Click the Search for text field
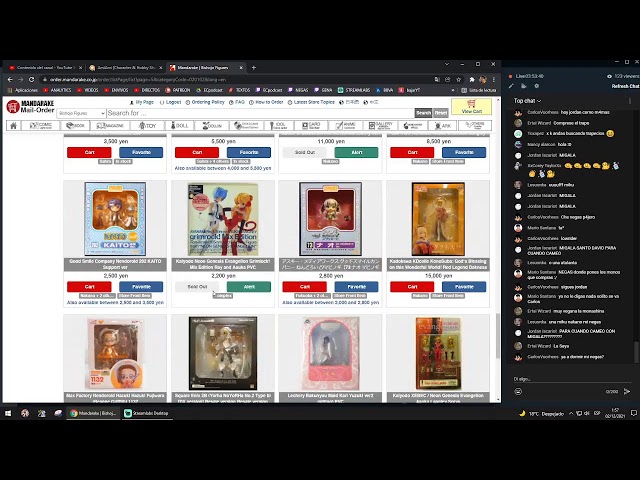The image size is (640, 480). (260, 113)
